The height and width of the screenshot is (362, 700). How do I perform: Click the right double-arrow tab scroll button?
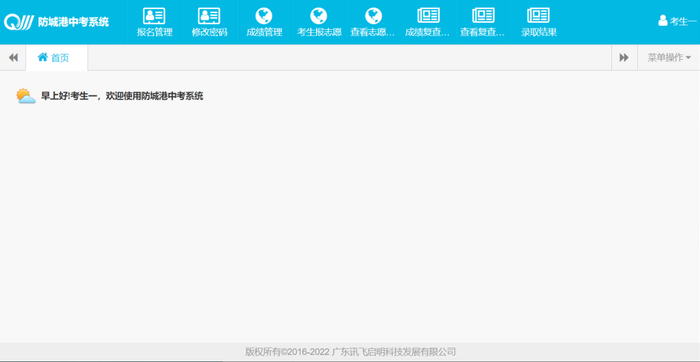(x=624, y=58)
